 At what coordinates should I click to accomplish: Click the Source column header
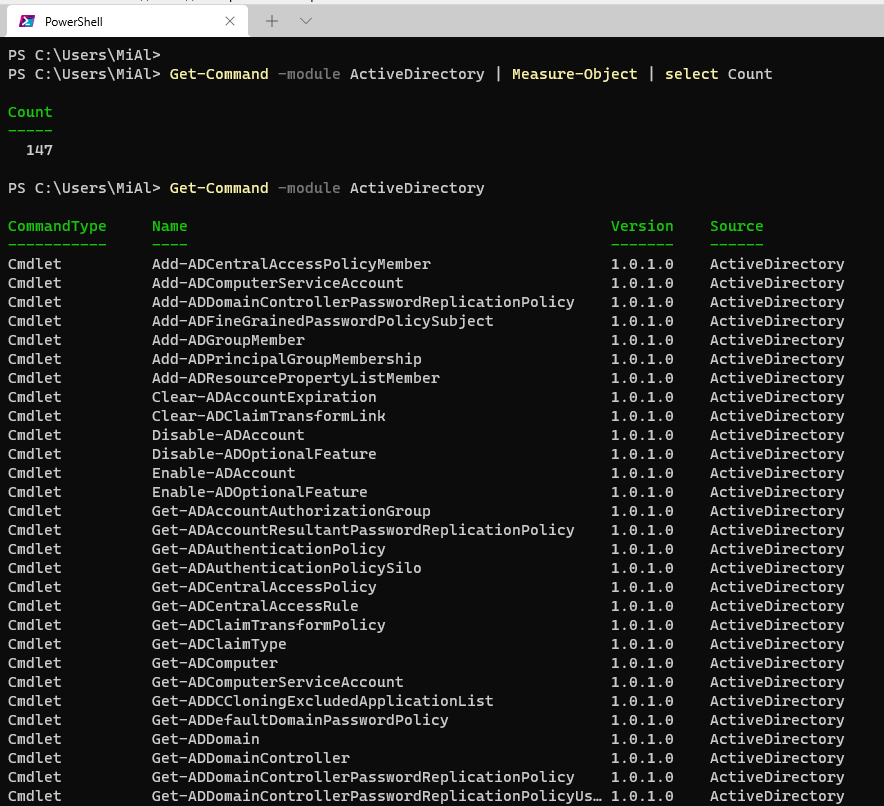point(736,226)
